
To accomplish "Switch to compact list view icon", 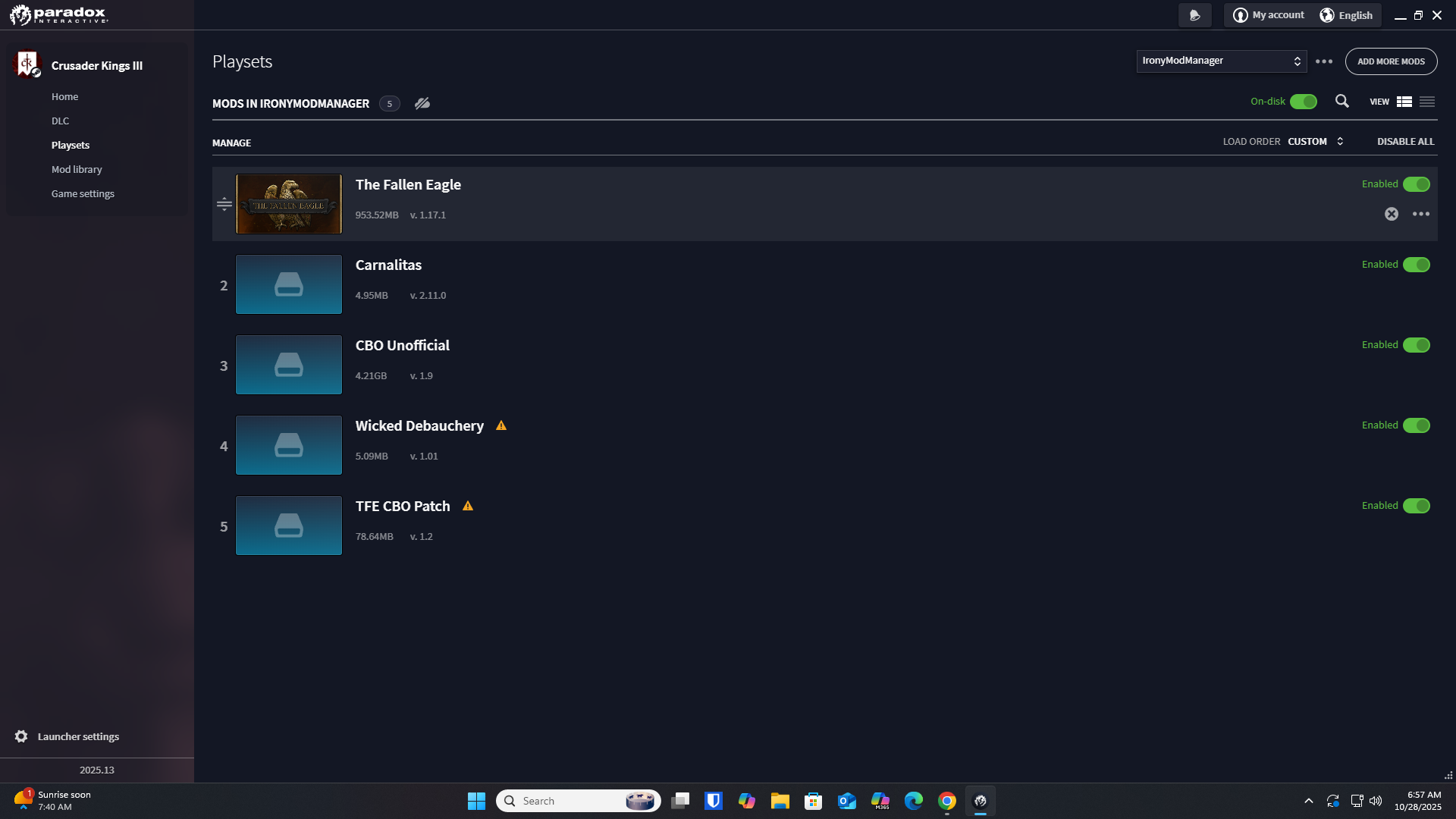I will [1427, 102].
